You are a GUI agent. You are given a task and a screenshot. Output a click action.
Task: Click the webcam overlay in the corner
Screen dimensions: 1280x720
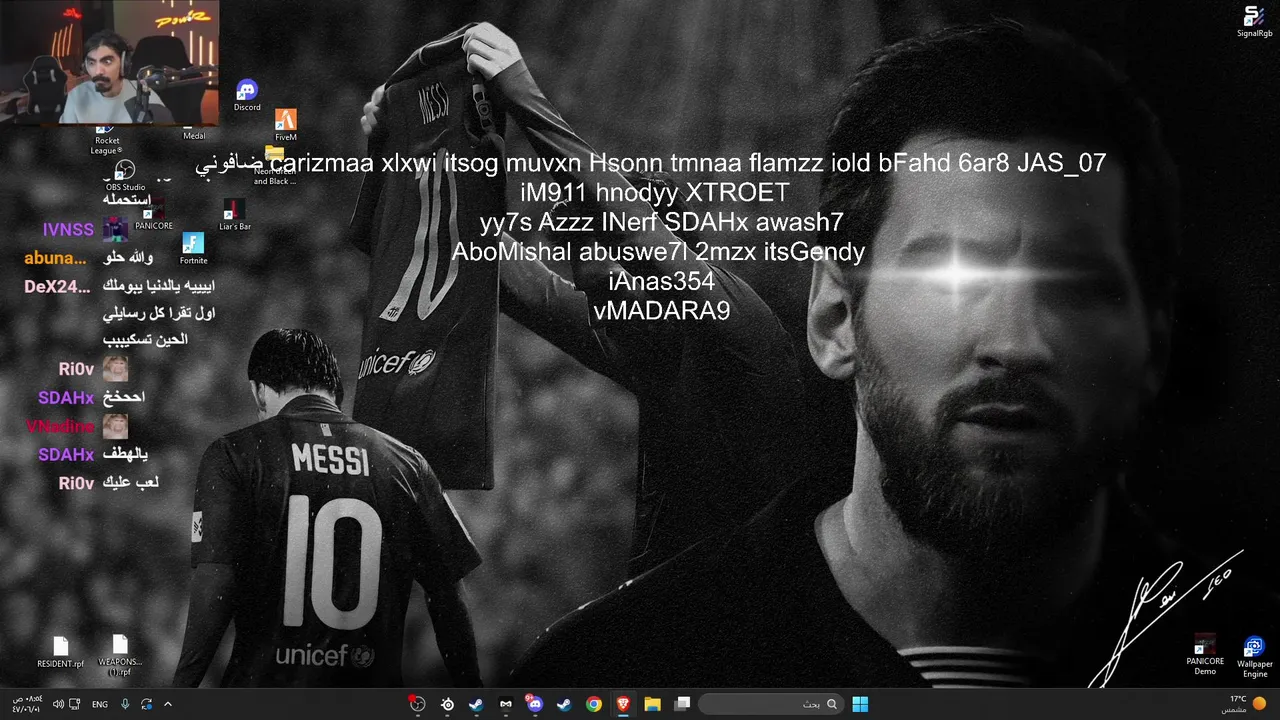[109, 62]
